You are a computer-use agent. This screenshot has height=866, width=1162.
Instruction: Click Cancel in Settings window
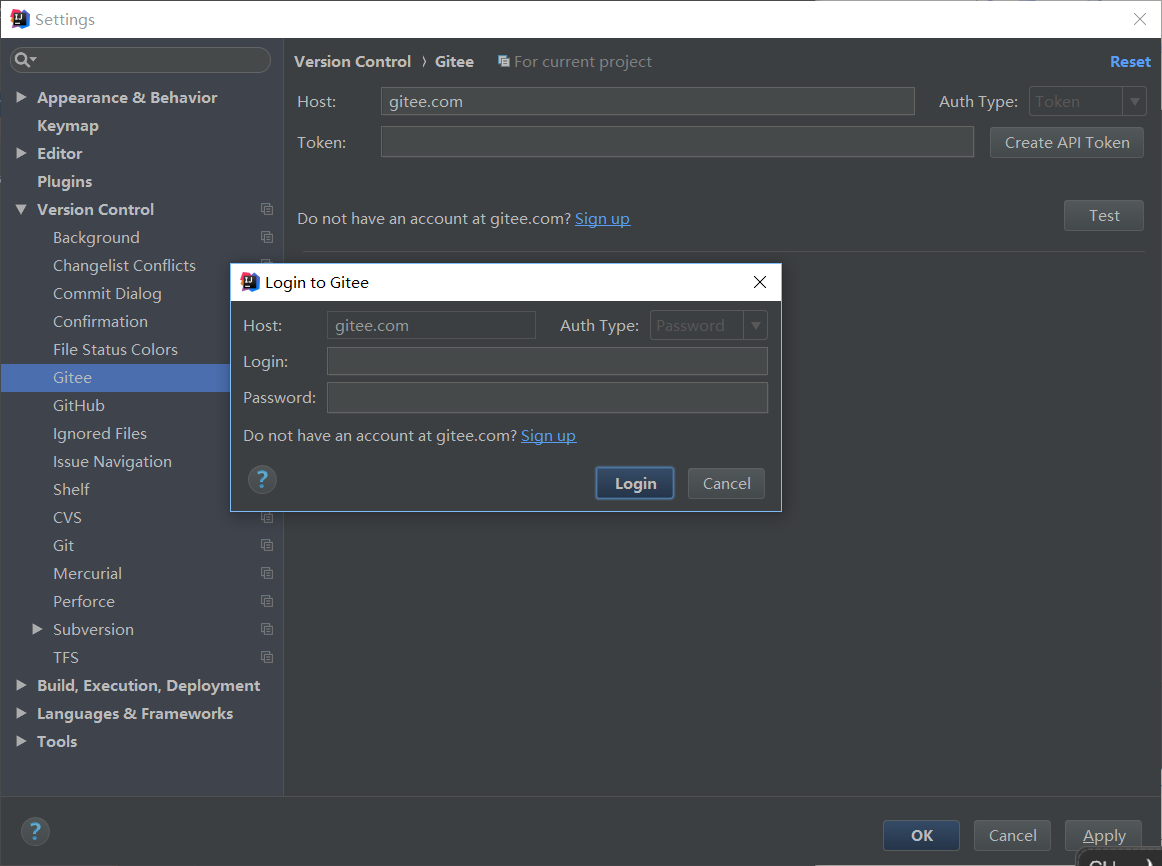pyautogui.click(x=1012, y=835)
